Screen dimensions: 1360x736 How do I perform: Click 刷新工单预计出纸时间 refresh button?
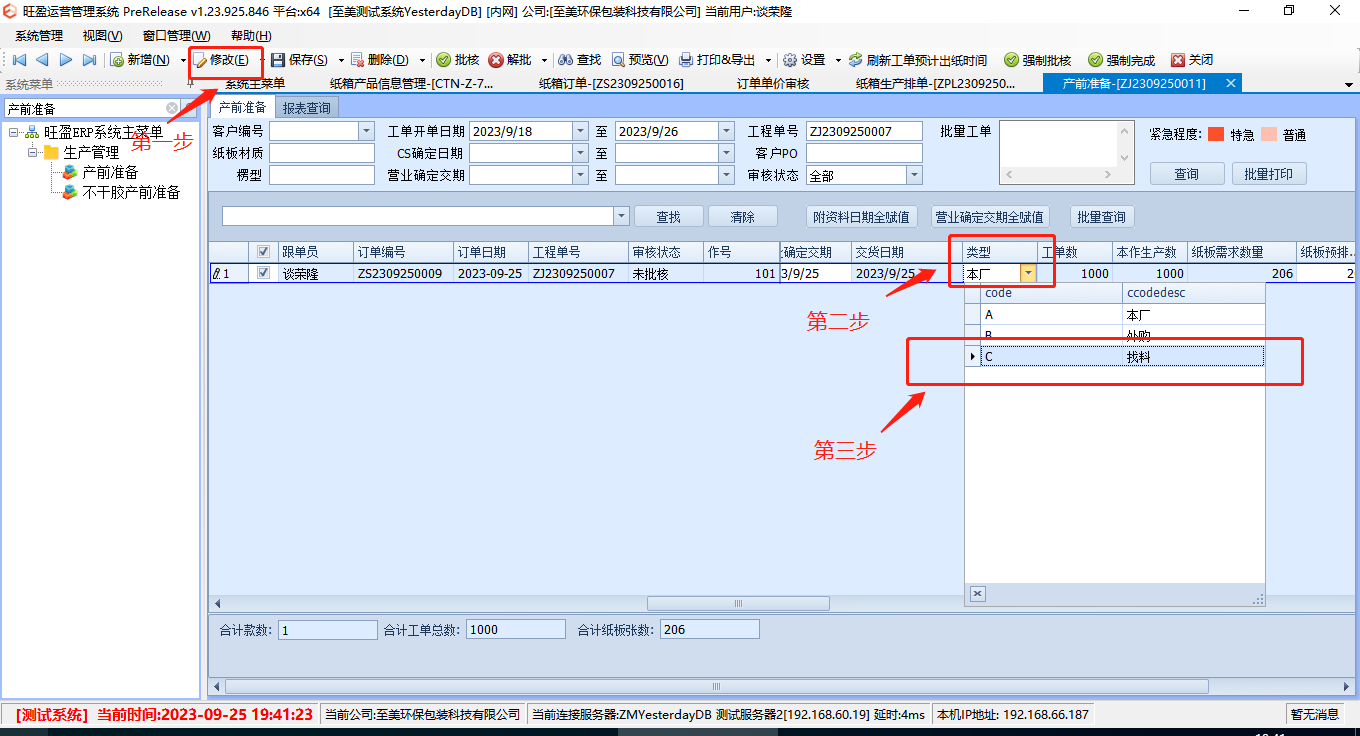pyautogui.click(x=917, y=60)
